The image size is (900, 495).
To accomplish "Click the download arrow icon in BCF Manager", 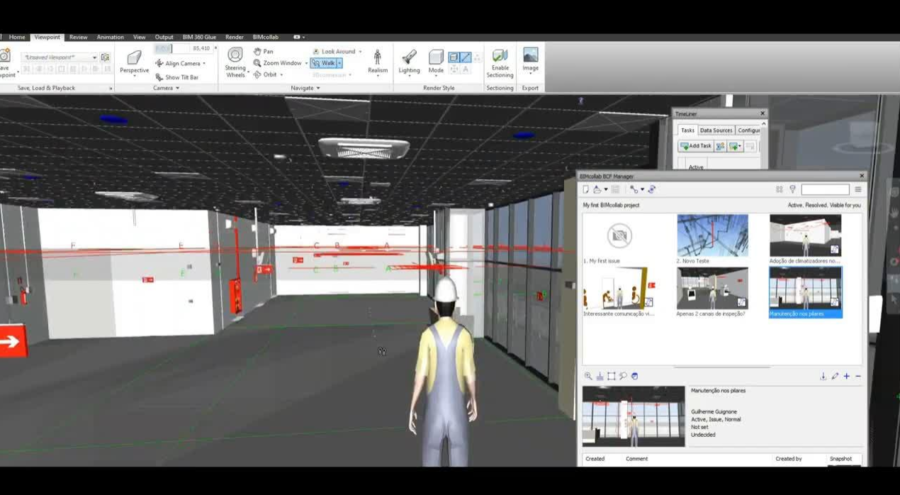I will [823, 376].
